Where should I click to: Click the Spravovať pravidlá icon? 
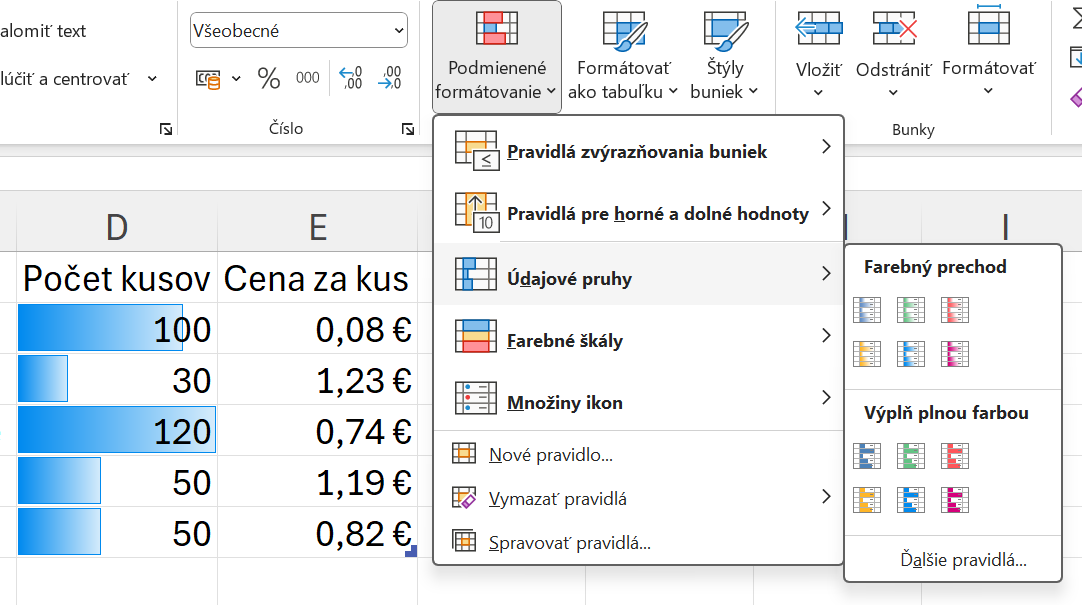click(464, 541)
